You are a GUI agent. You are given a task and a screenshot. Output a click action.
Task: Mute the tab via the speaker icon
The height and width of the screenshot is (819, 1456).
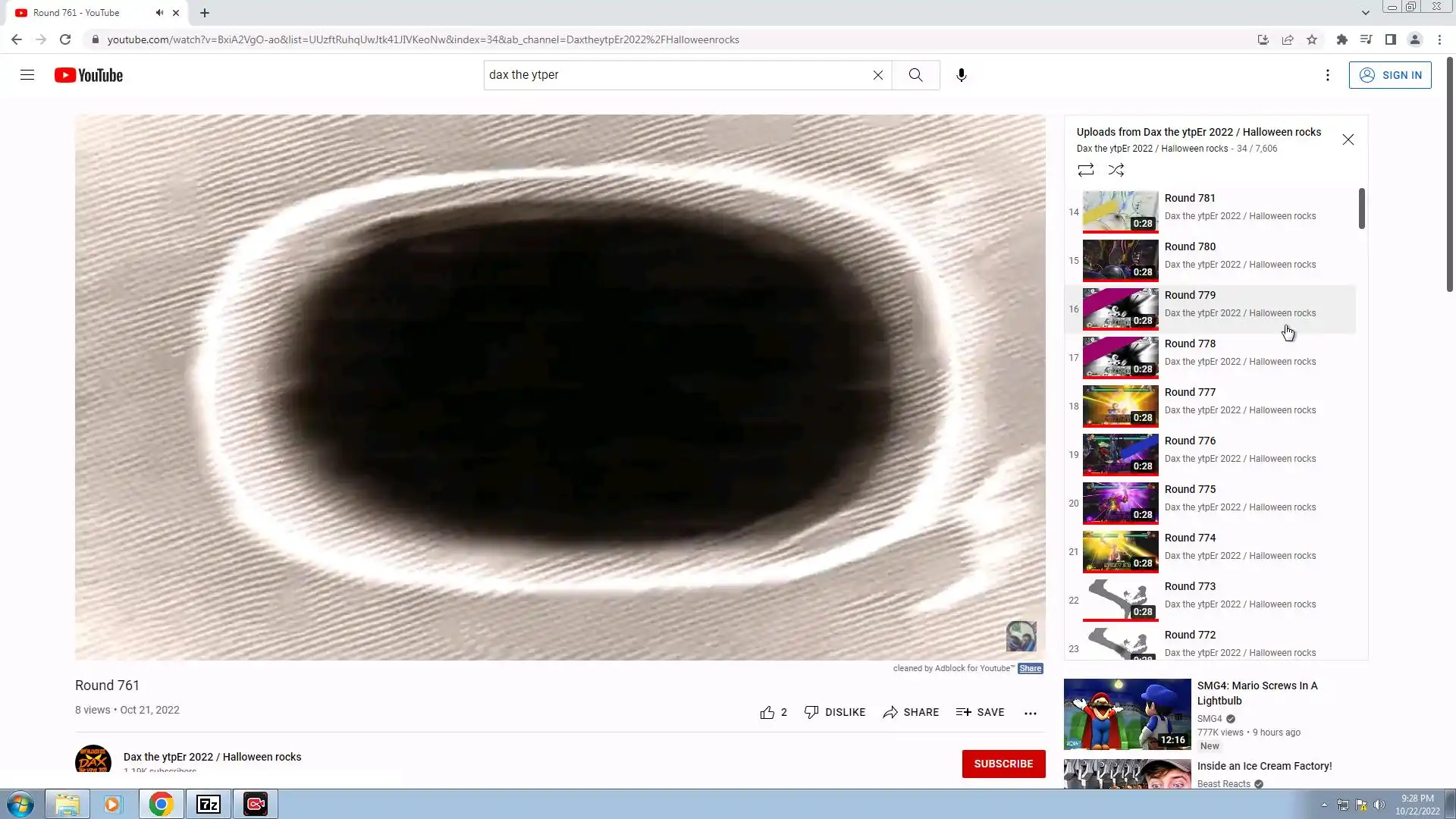tap(159, 13)
